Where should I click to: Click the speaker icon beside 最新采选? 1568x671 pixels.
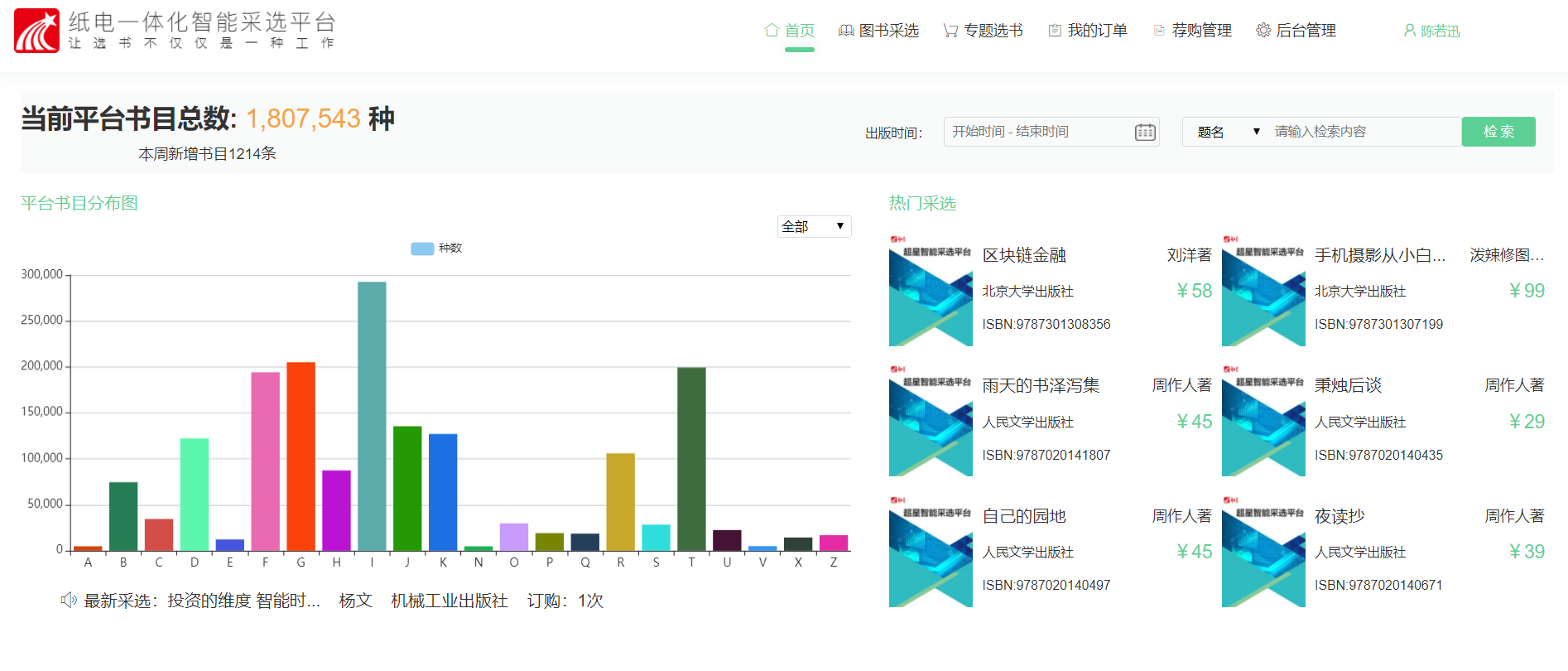69,600
